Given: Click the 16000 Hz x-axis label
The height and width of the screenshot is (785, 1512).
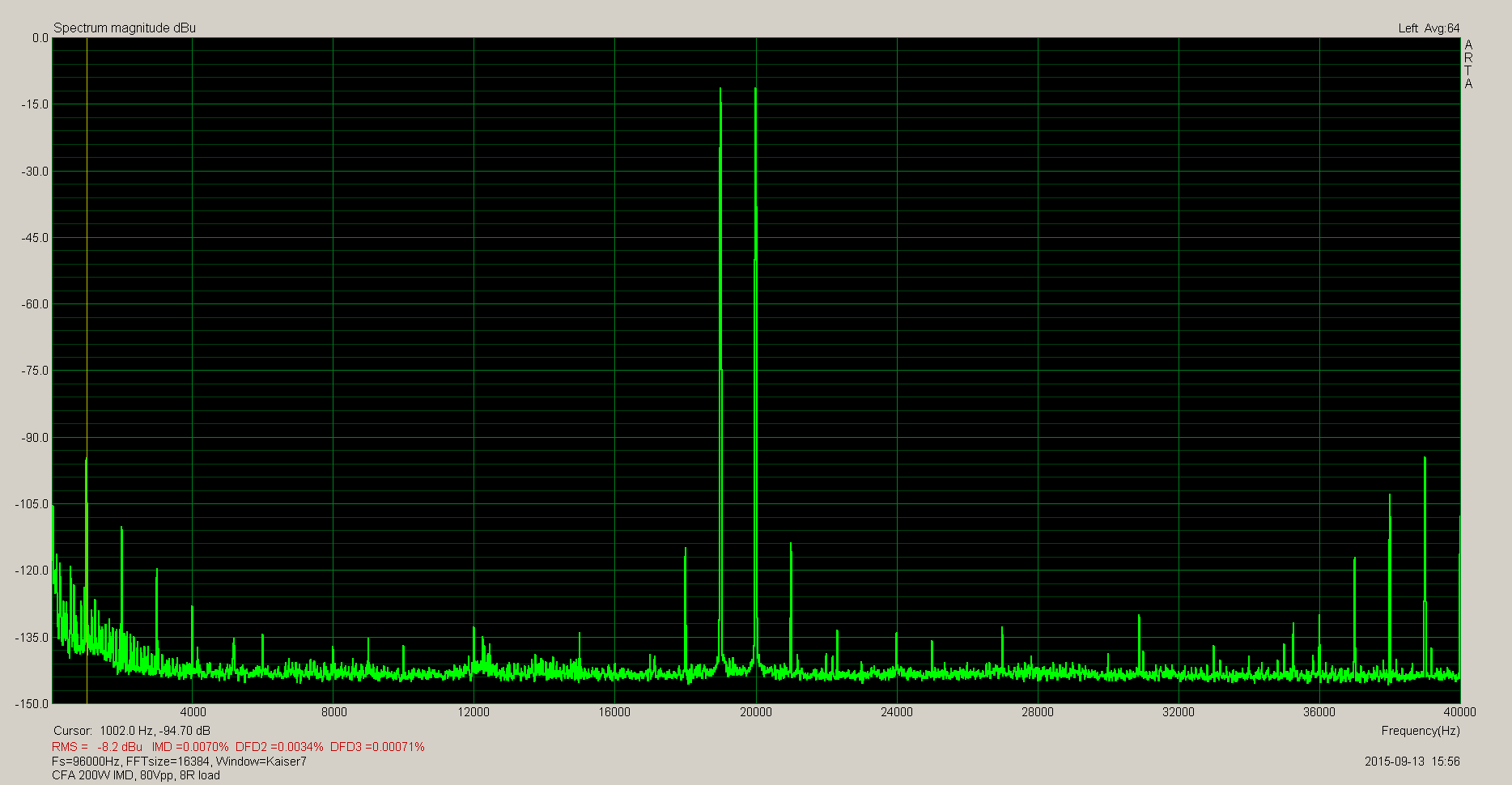Looking at the screenshot, I should click(614, 712).
